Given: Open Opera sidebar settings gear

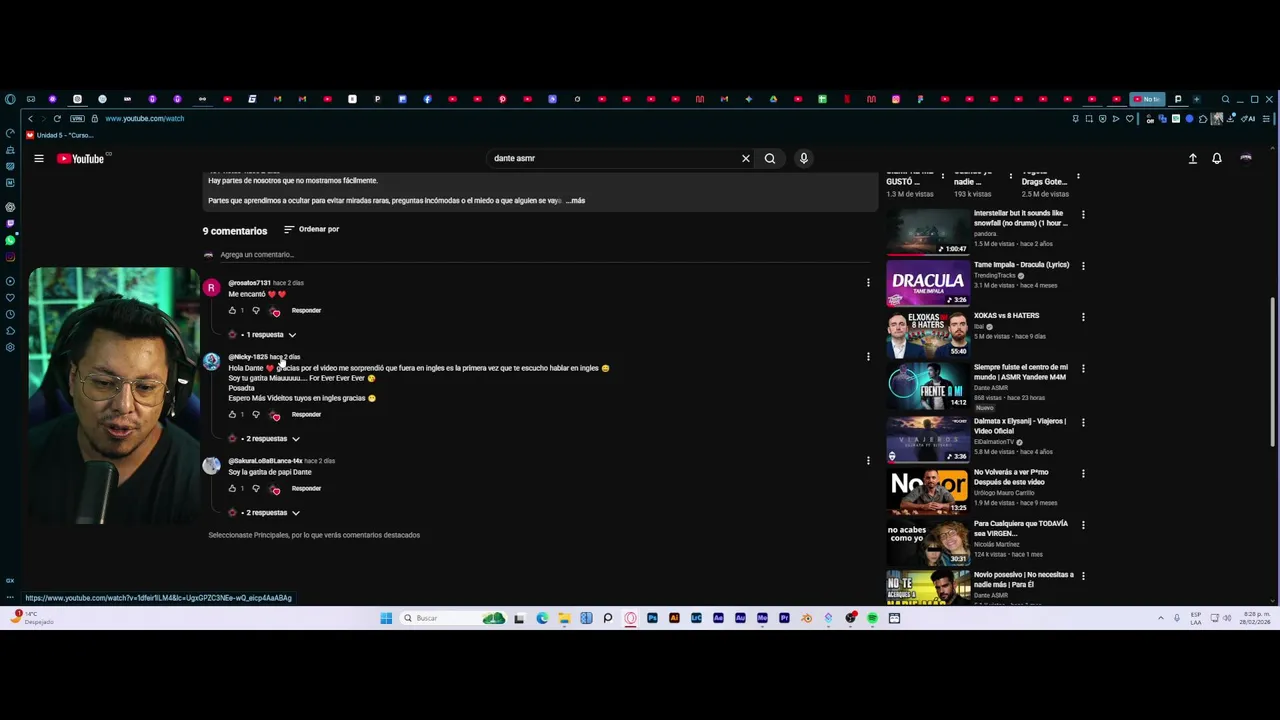Looking at the screenshot, I should tap(10, 347).
